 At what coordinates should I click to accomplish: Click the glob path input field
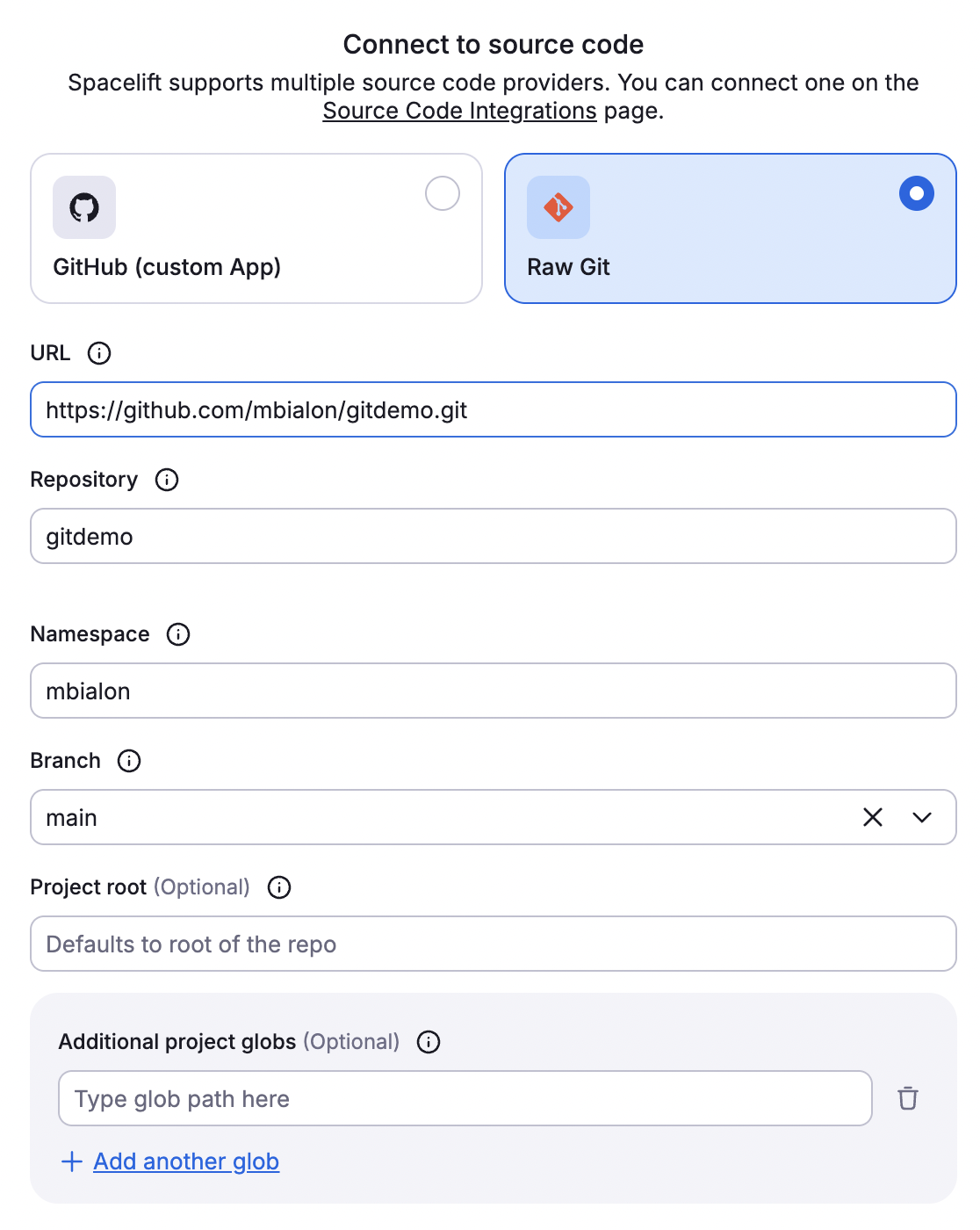pos(465,1098)
